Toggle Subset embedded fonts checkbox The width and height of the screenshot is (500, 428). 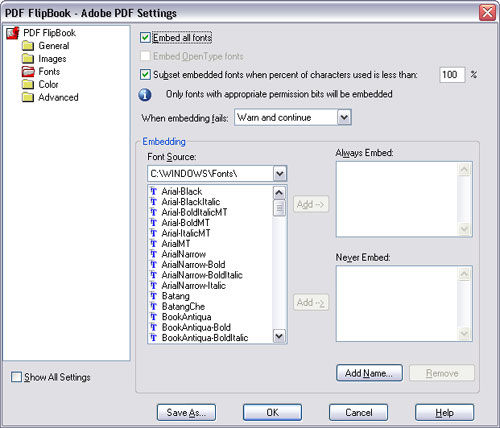[x=145, y=74]
